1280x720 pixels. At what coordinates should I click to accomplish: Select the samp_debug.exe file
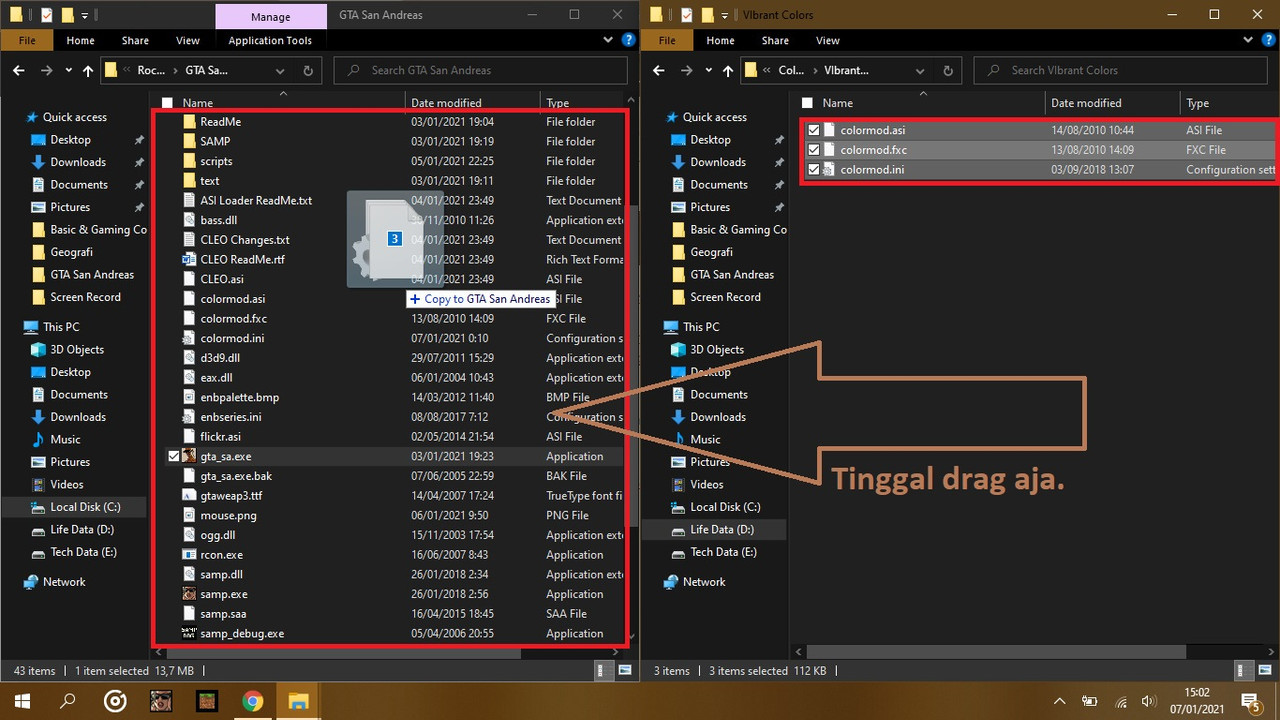(242, 634)
